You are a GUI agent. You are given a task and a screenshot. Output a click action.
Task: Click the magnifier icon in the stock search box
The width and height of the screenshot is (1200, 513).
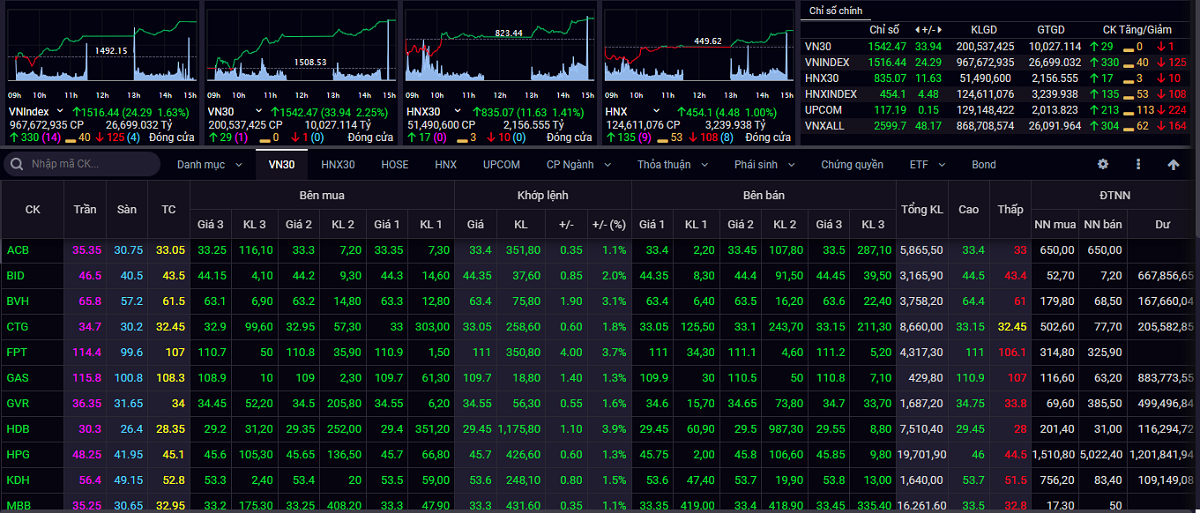point(16,164)
